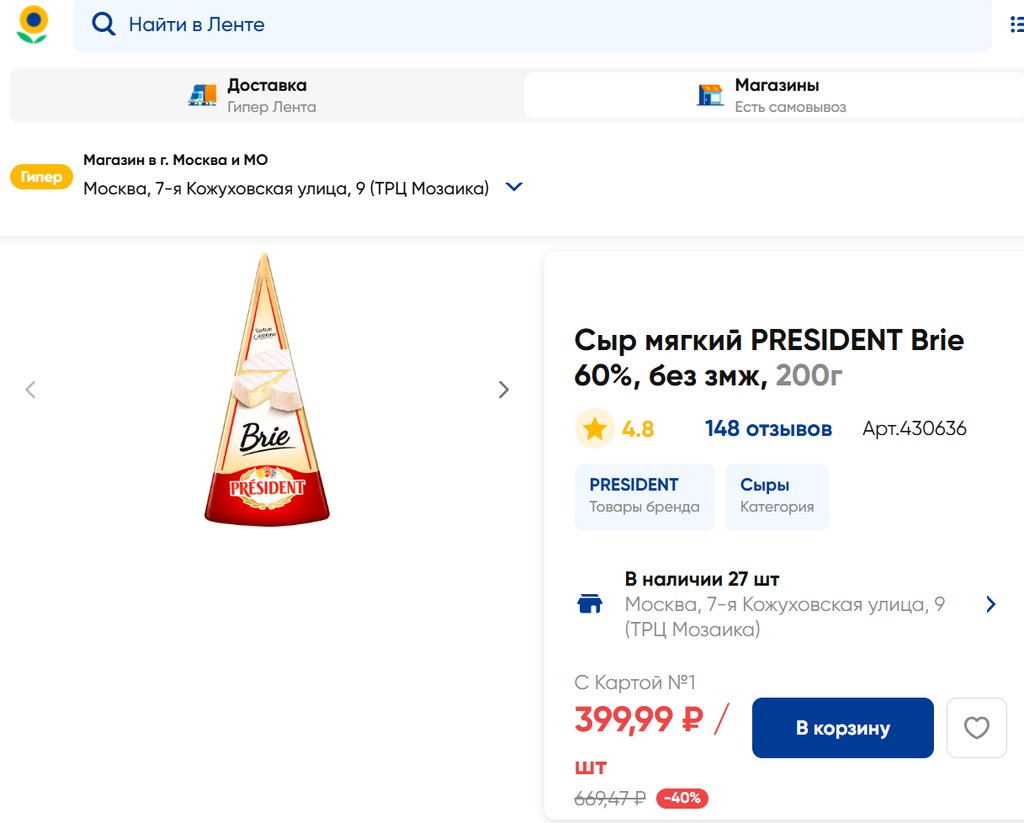Click the В корзину button
Image resolution: width=1024 pixels, height=823 pixels.
pyautogui.click(x=842, y=728)
